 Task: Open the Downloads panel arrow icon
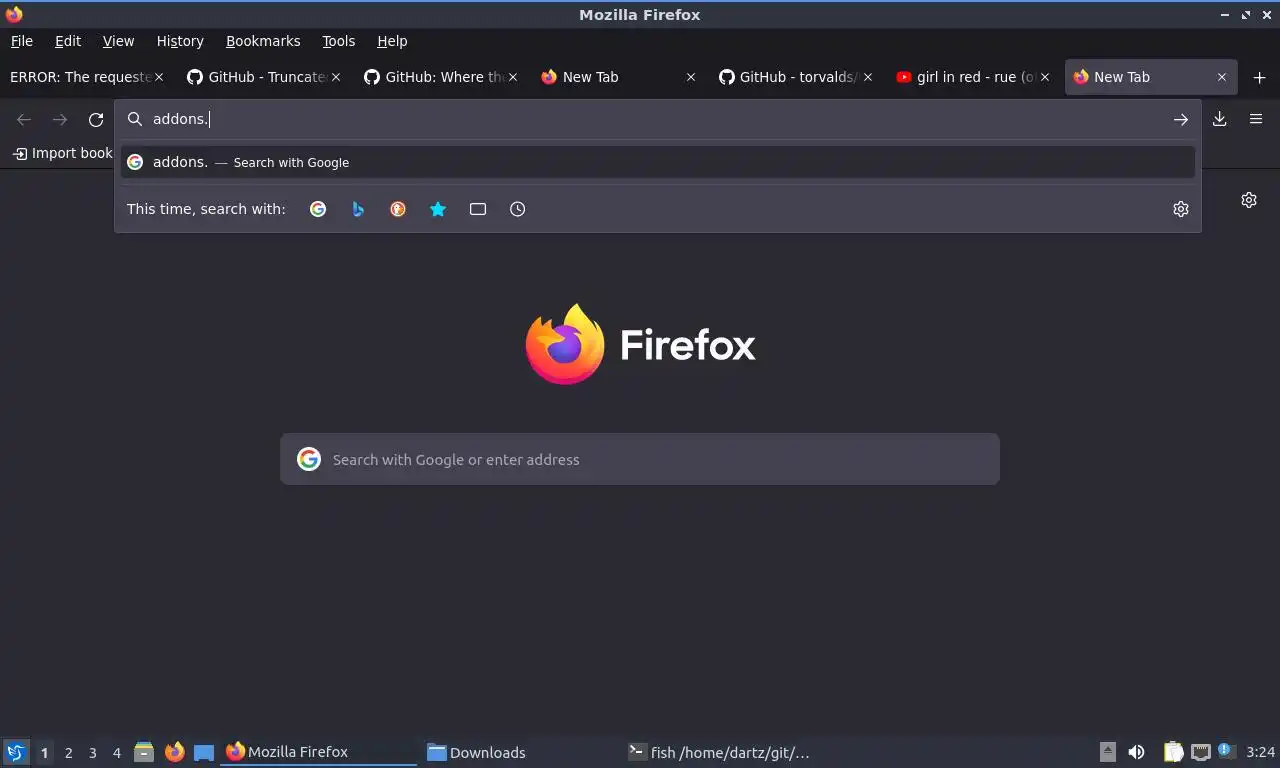[x=1220, y=119]
